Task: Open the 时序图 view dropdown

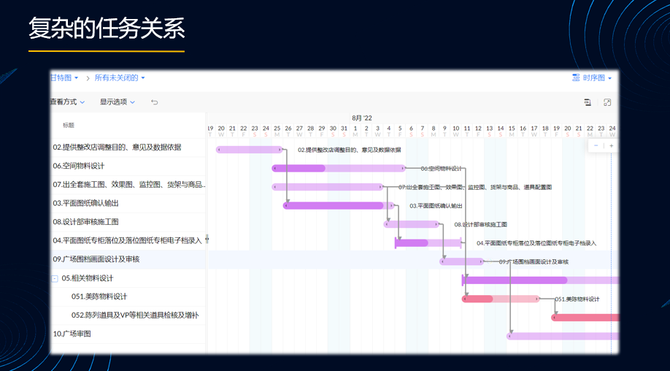Action: [x=592, y=78]
